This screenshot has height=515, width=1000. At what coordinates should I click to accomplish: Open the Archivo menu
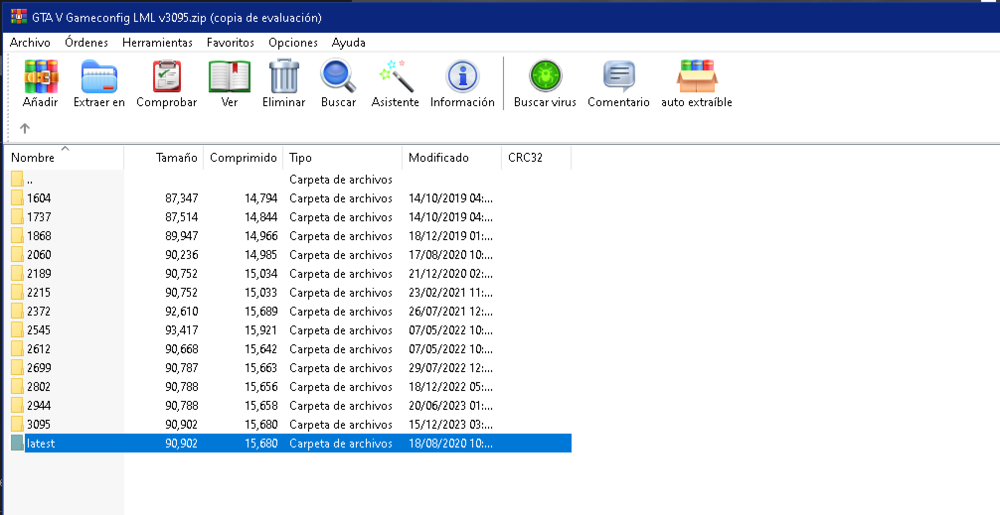click(30, 43)
